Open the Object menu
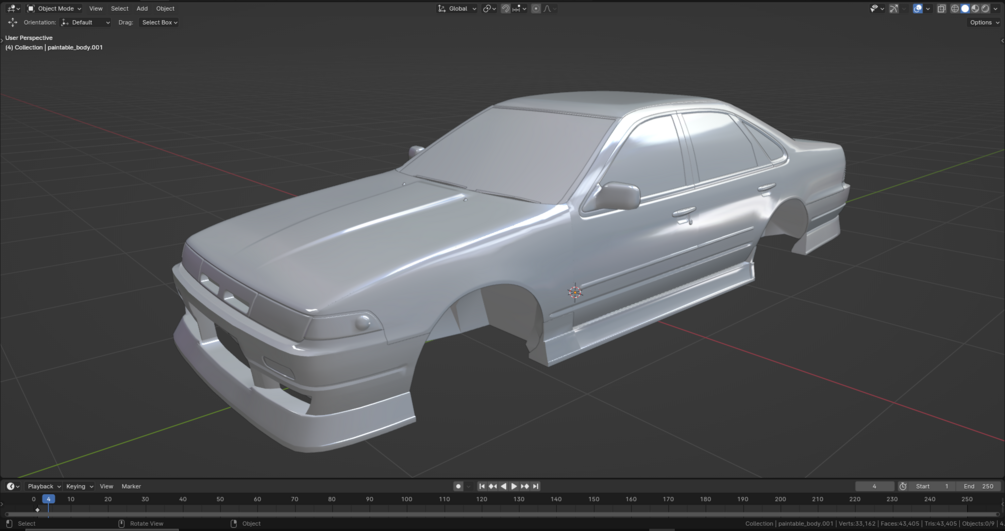 pyautogui.click(x=165, y=8)
